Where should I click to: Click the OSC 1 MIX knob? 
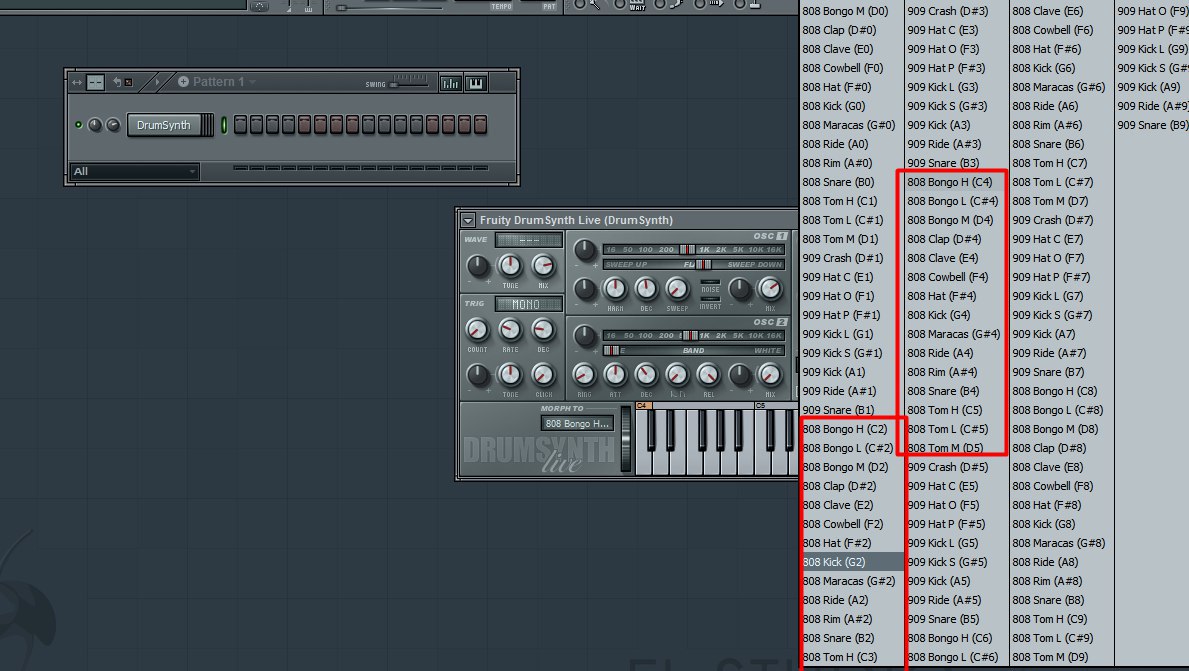point(770,289)
